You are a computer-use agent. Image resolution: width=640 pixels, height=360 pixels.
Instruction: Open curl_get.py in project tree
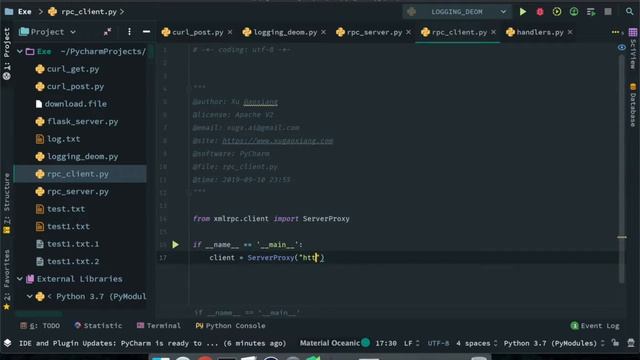click(x=67, y=69)
